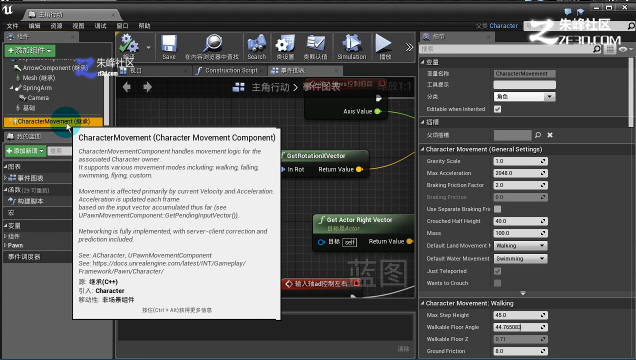Open the Help menu
Screen dimensions: 636x360
click(144, 26)
